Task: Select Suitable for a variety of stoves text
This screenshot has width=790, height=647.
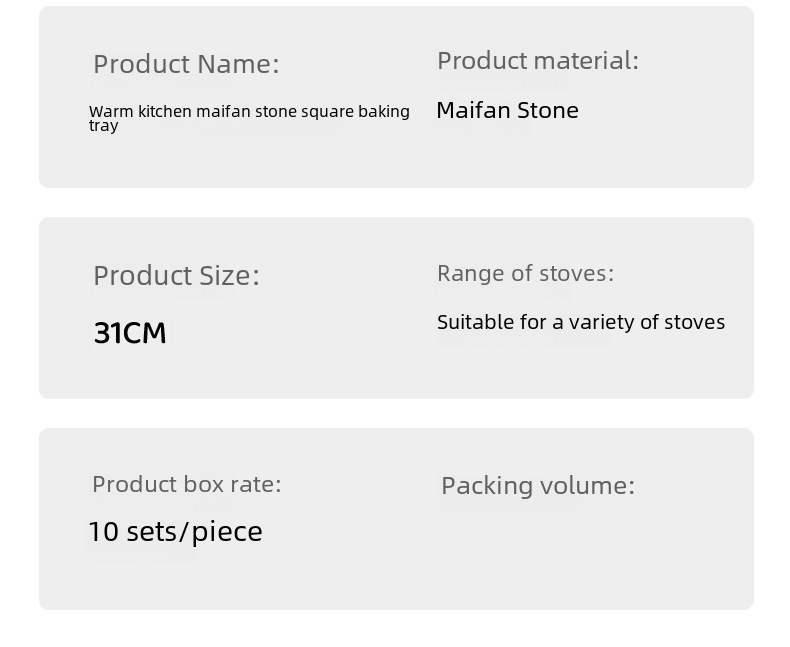Action: (581, 322)
